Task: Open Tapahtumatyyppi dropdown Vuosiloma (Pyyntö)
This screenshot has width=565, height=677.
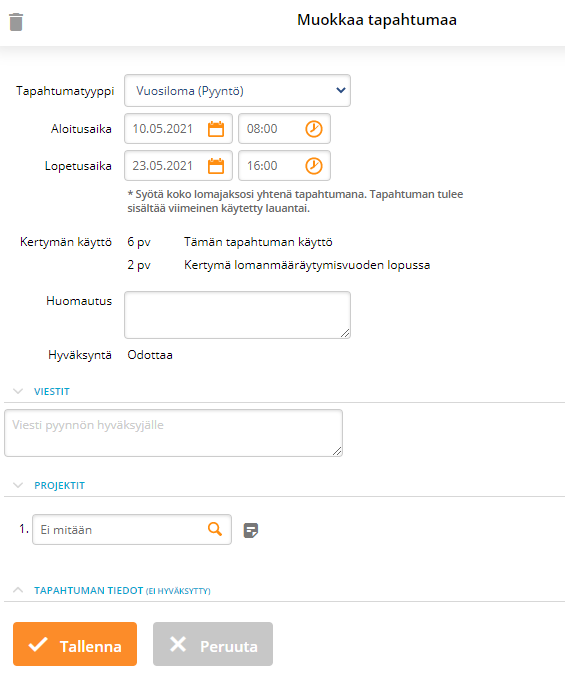Action: (x=237, y=91)
